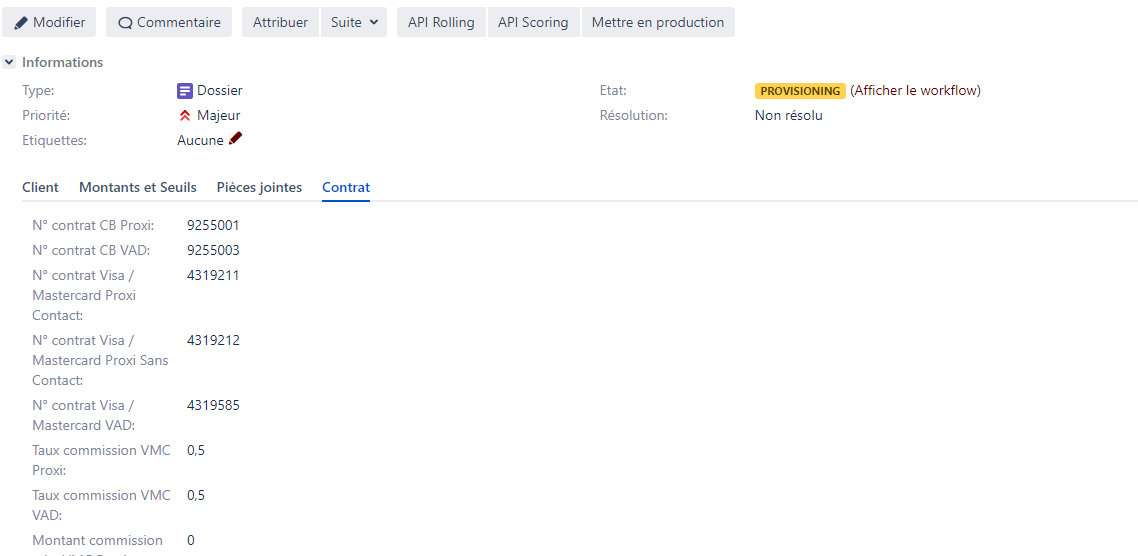Open the Suite dropdown menu
Screen dimensions: 1138x556
point(354,22)
